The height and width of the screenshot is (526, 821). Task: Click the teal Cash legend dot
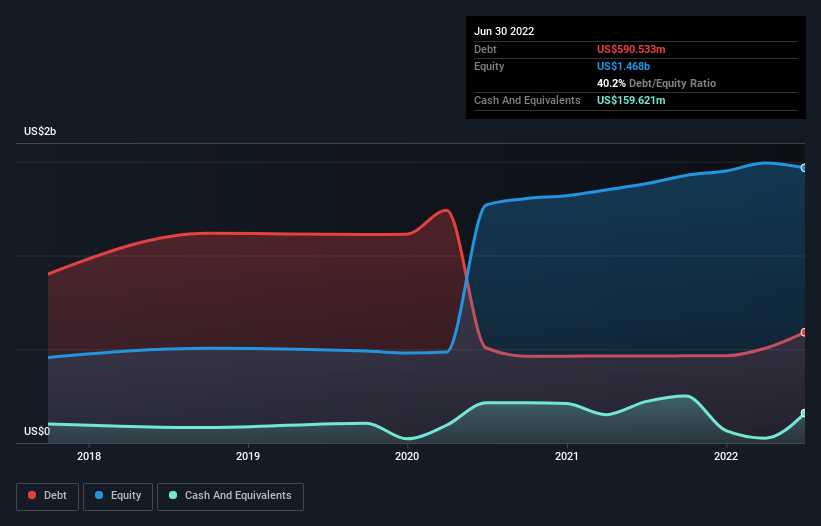click(173, 495)
